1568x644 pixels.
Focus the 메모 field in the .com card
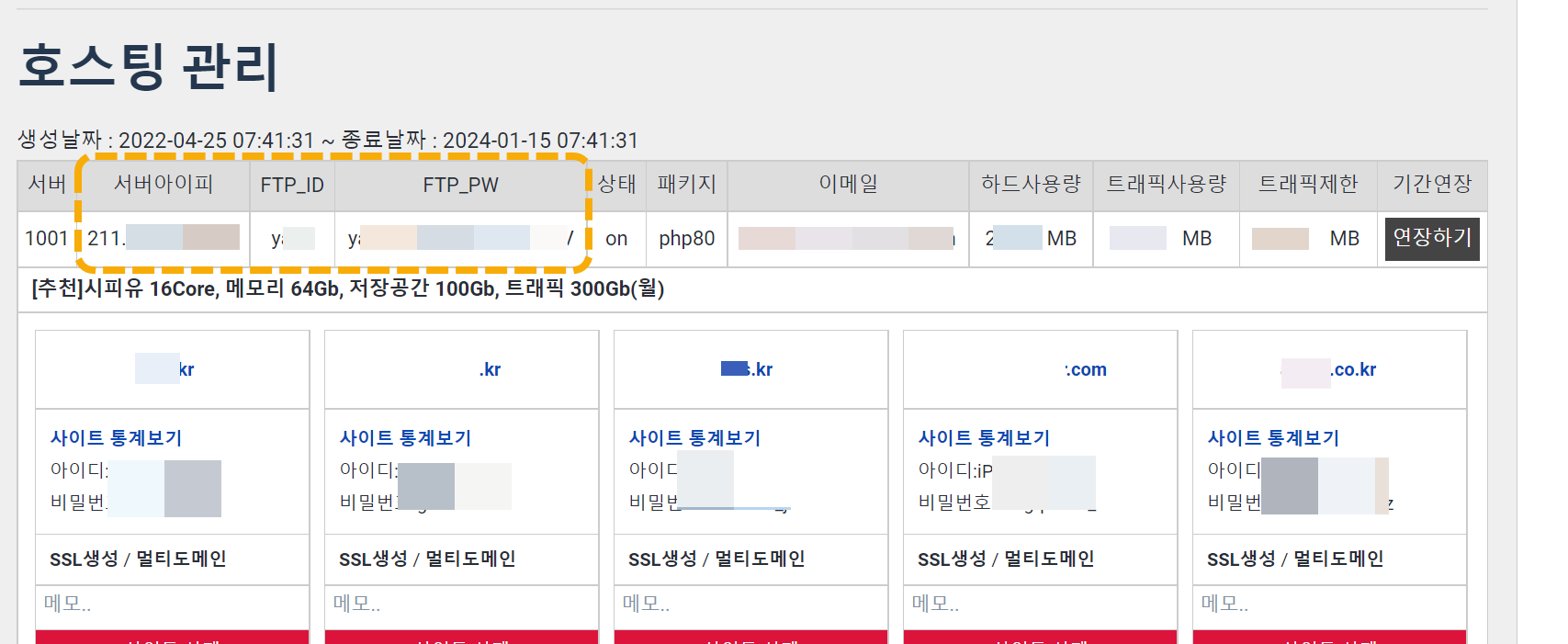point(1040,605)
